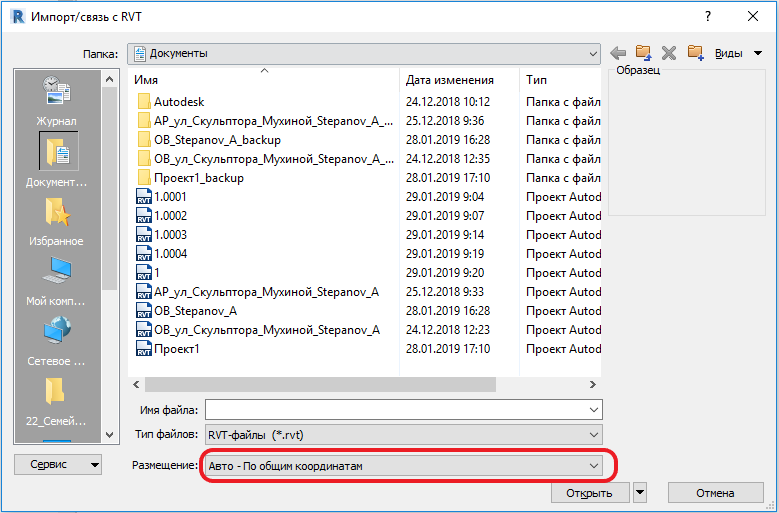The image size is (779, 513).
Task: Open the Виды views menu
Action: pos(738,53)
